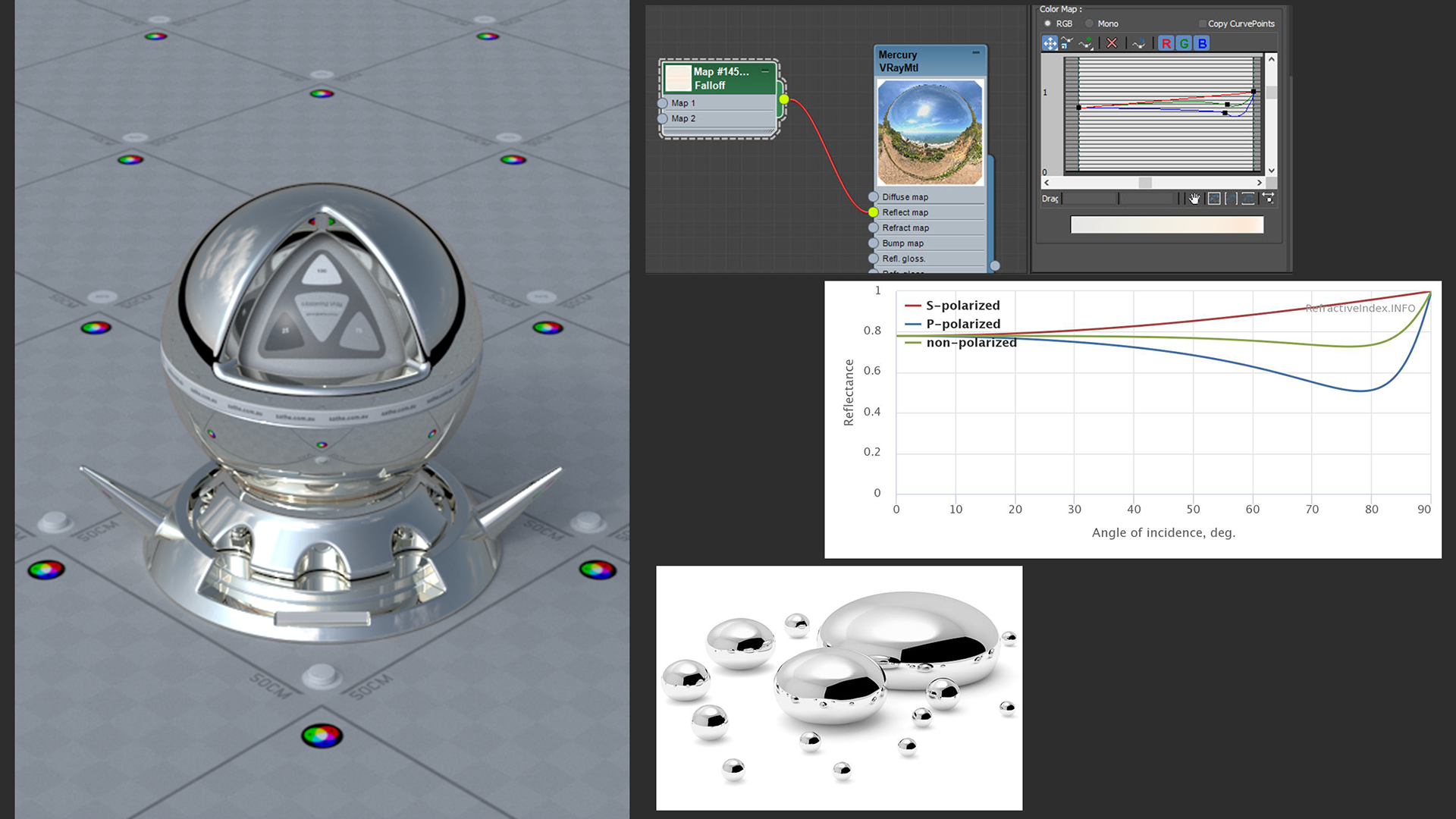
Task: Click the Add Point tool icon
Action: (x=1087, y=43)
